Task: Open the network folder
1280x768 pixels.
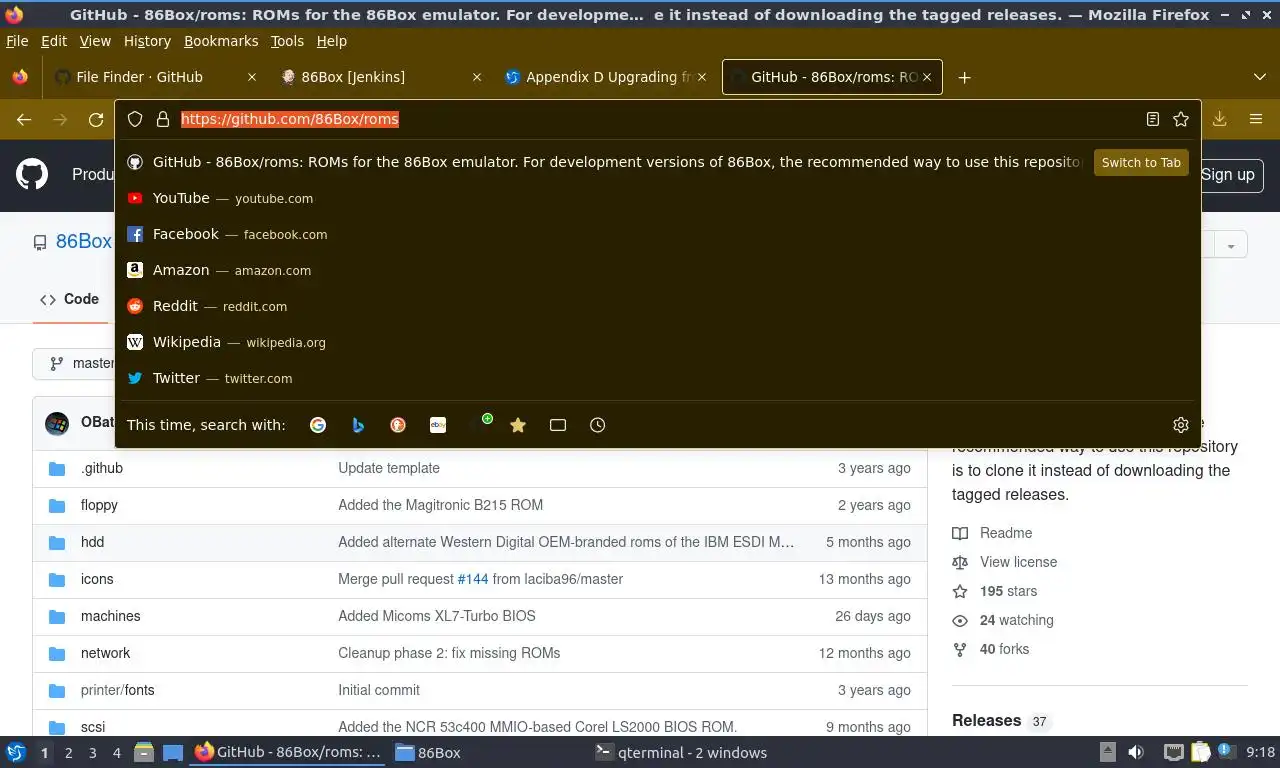Action: click(105, 653)
